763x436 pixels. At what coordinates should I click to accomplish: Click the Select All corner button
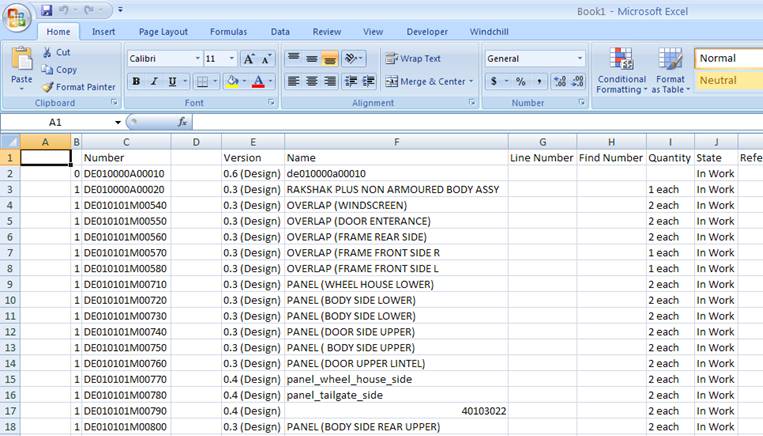(x=10, y=142)
